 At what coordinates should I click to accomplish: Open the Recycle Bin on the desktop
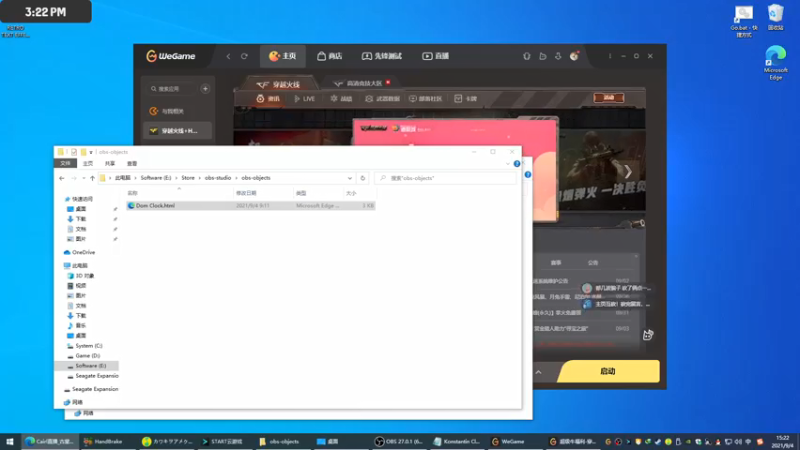click(776, 18)
